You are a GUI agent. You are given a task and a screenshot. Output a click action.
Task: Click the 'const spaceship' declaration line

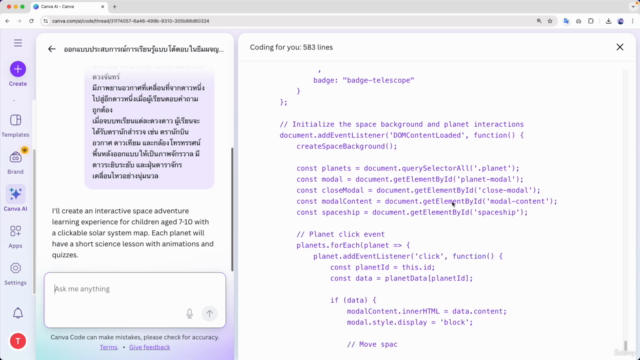pos(412,212)
